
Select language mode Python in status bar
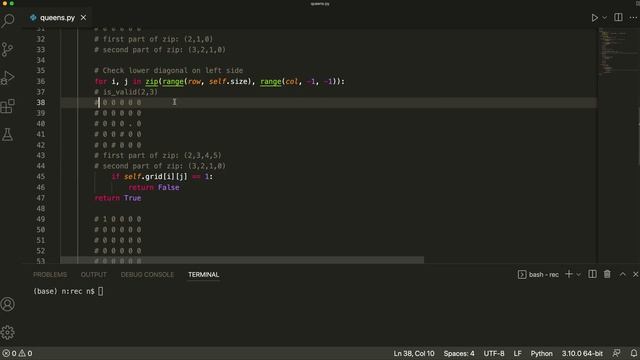click(x=541, y=353)
